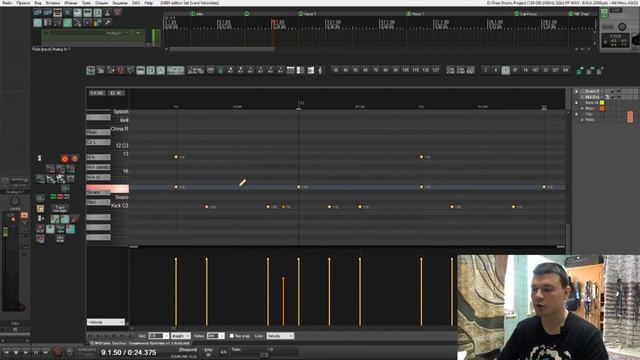The height and width of the screenshot is (360, 640).
Task: Collapse the Vox folder in track list
Action: pyautogui.click(x=577, y=114)
